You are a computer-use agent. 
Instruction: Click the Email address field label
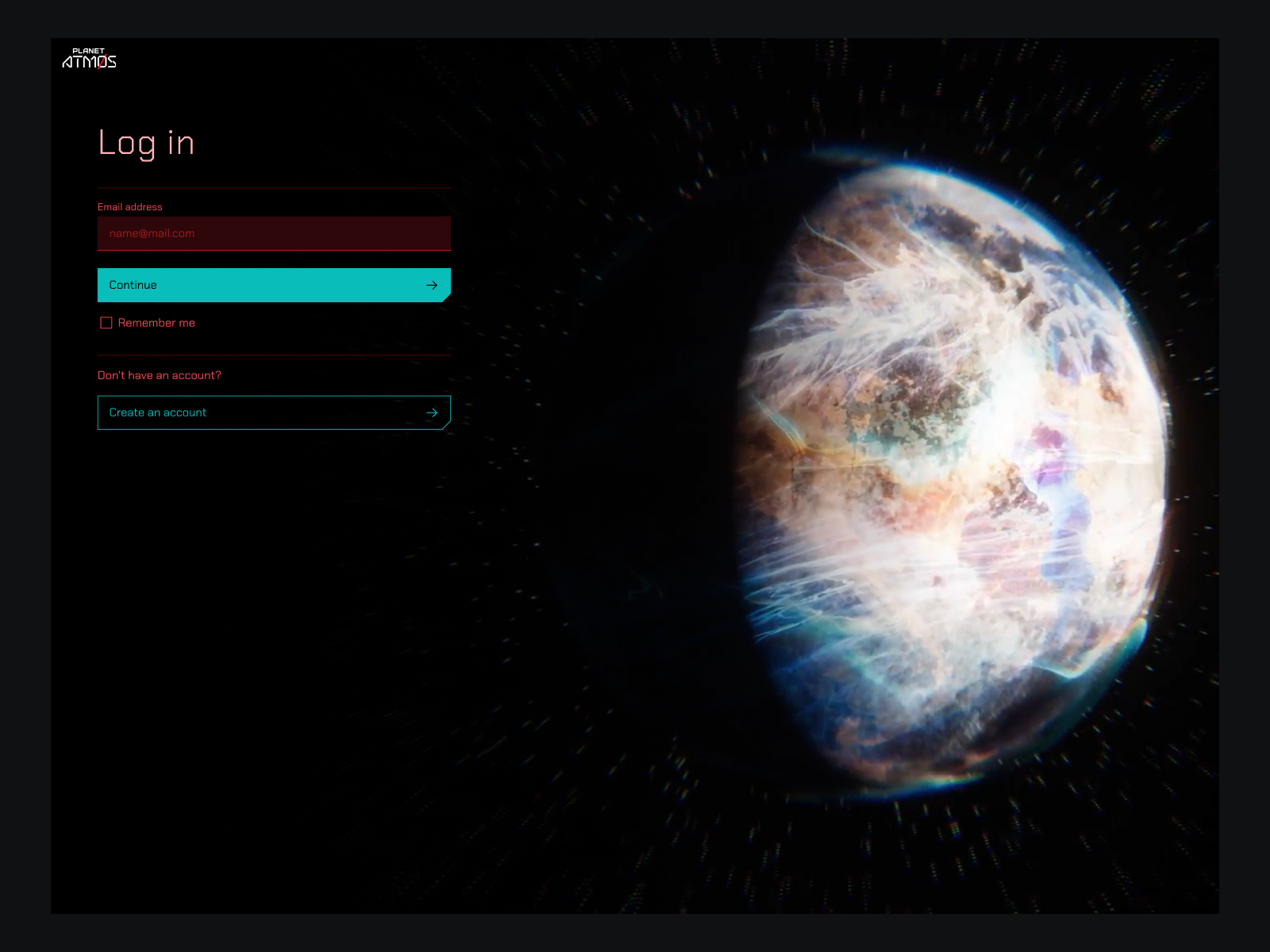tap(129, 207)
